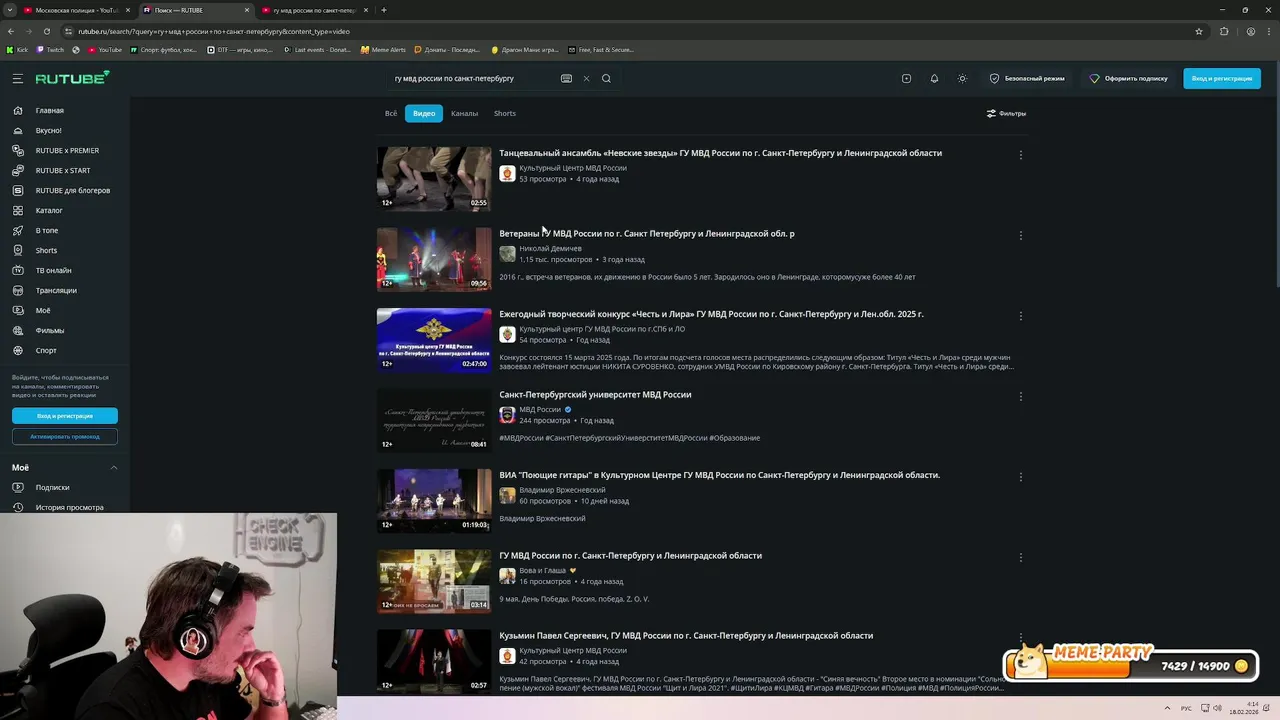This screenshot has height=720, width=1280.
Task: Click the RUTUBE logo
Action: click(x=72, y=78)
